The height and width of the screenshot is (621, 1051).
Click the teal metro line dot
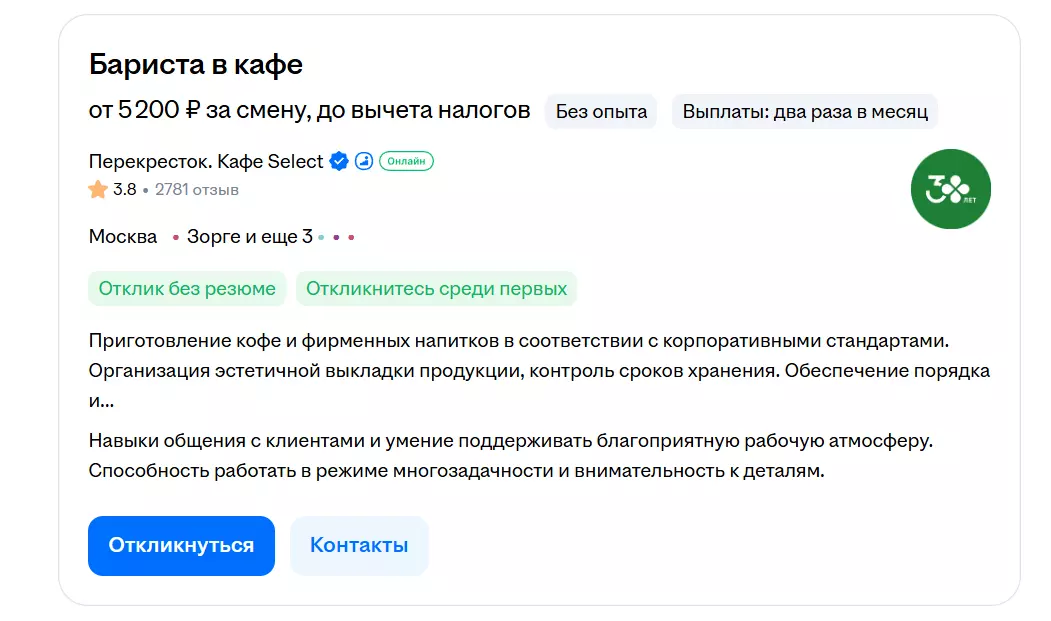pos(321,238)
